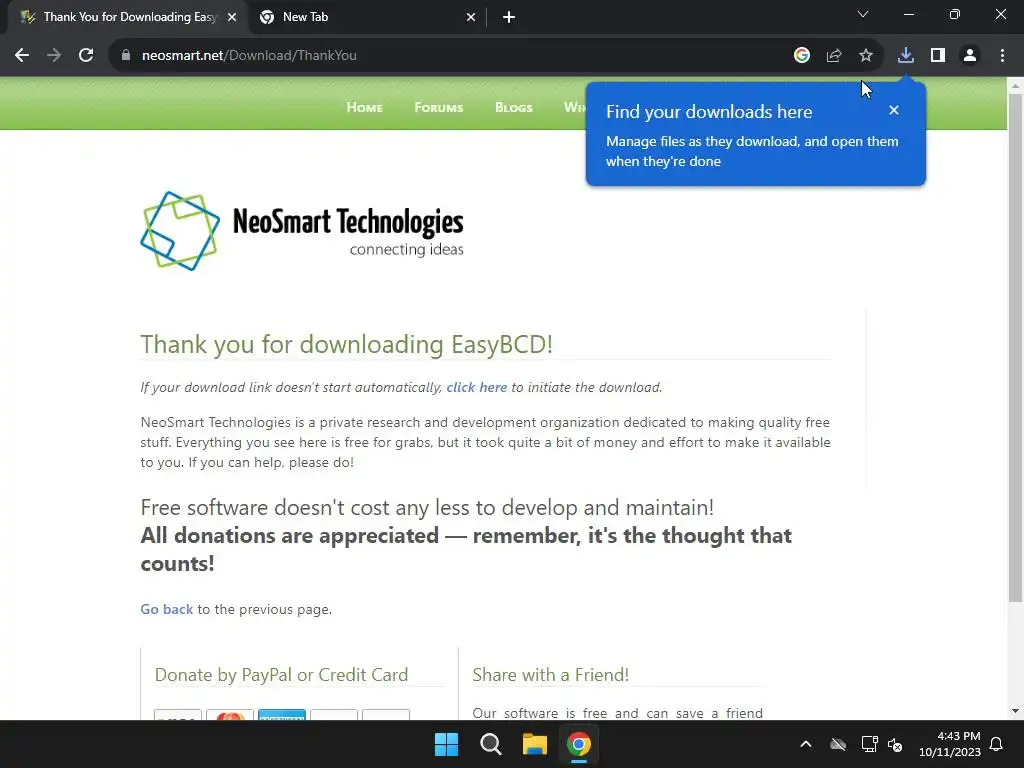
Task: Go back using the browser back arrow
Action: pyautogui.click(x=22, y=56)
